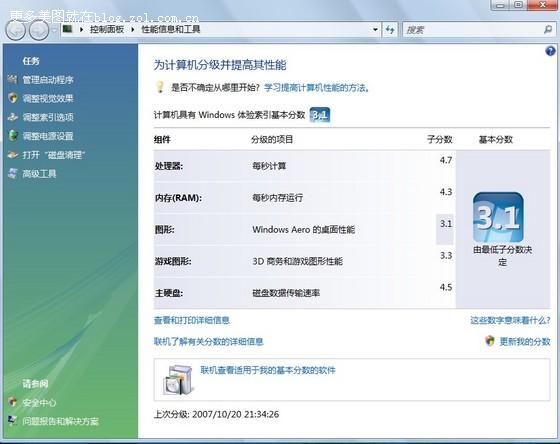The width and height of the screenshot is (560, 444).
Task: Click the 上次分级 date text
Action: pyautogui.click(x=216, y=414)
